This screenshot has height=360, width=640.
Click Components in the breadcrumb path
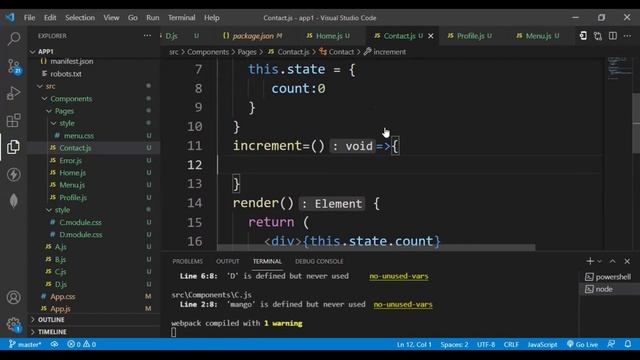[x=208, y=52]
